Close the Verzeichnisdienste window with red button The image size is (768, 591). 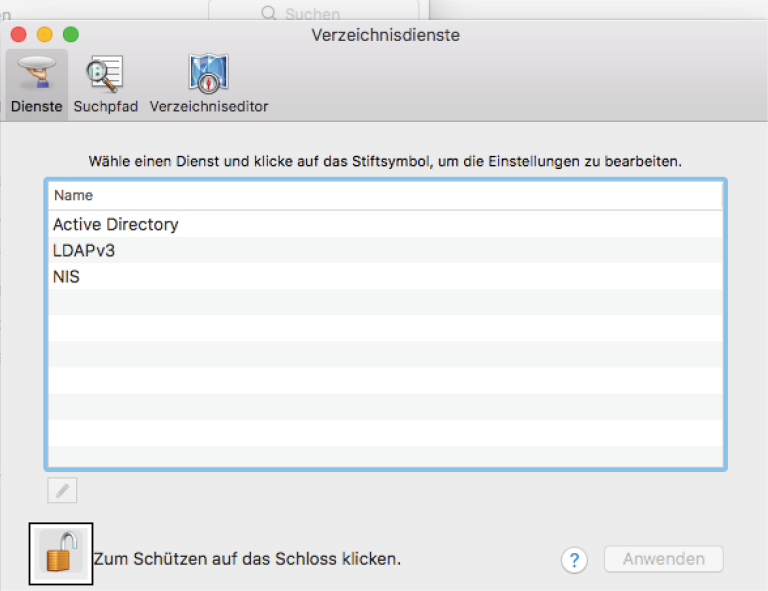pyautogui.click(x=19, y=34)
